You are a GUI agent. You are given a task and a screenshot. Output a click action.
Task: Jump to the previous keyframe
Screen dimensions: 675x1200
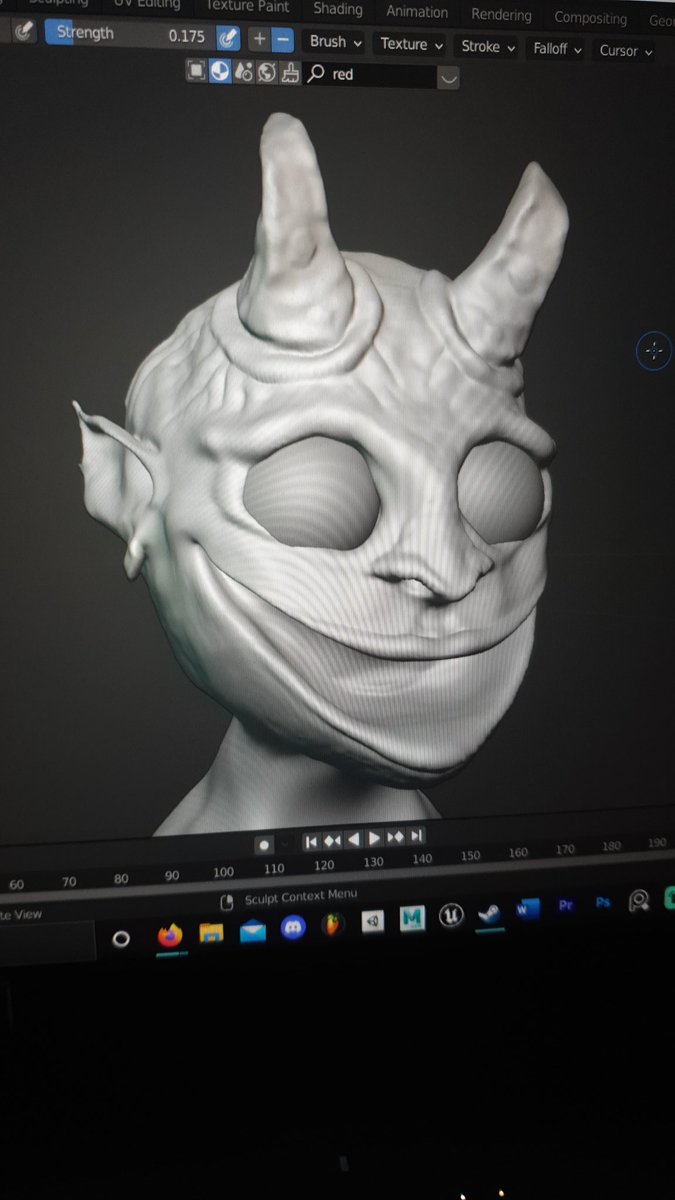click(332, 841)
